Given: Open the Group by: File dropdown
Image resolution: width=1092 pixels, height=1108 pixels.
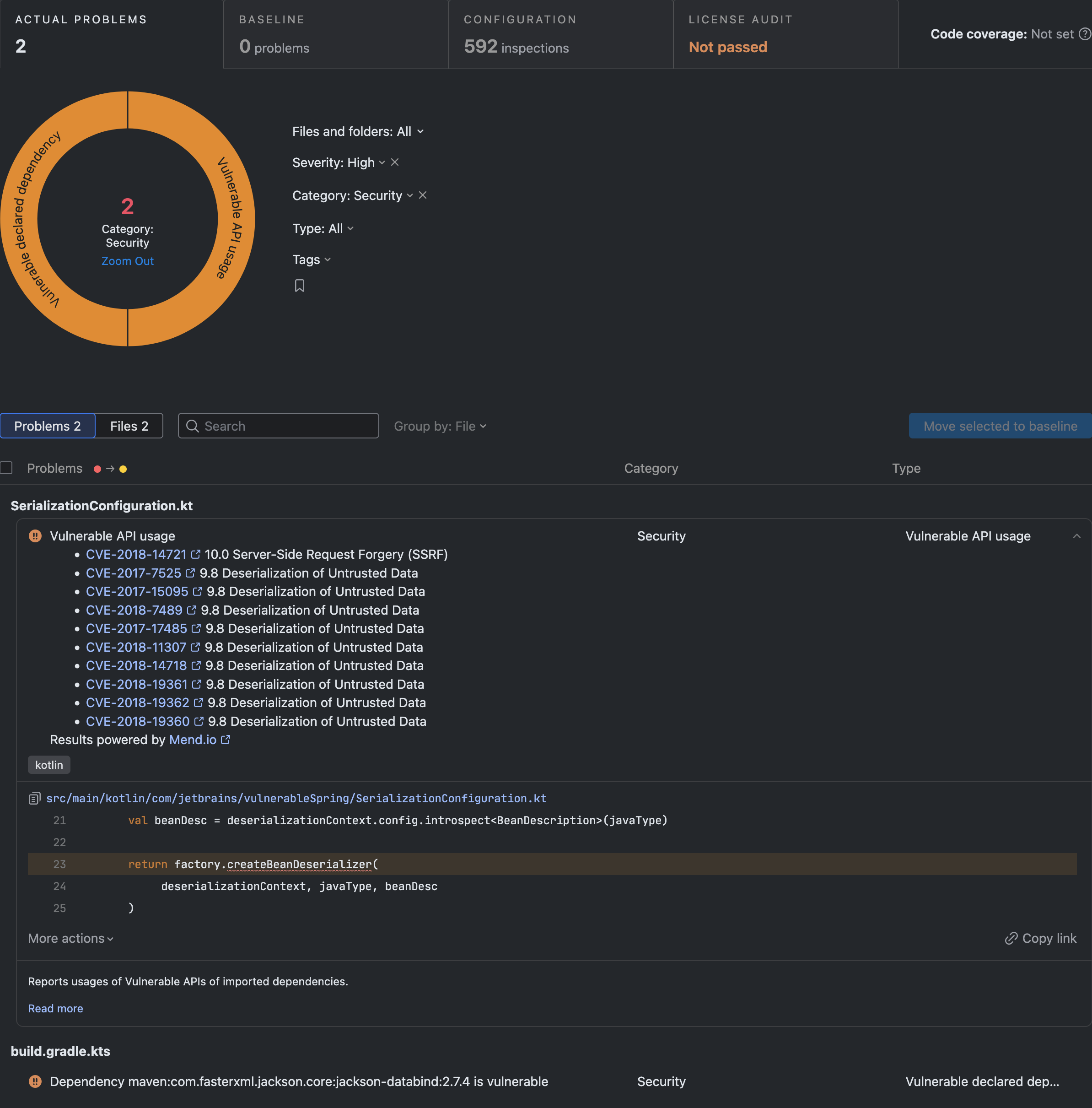Looking at the screenshot, I should 440,426.
